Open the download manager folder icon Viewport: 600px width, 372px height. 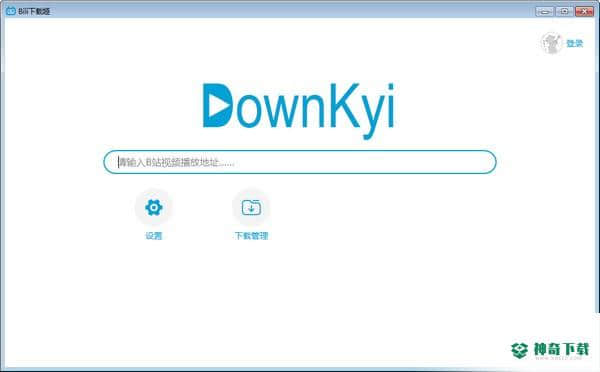(251, 207)
